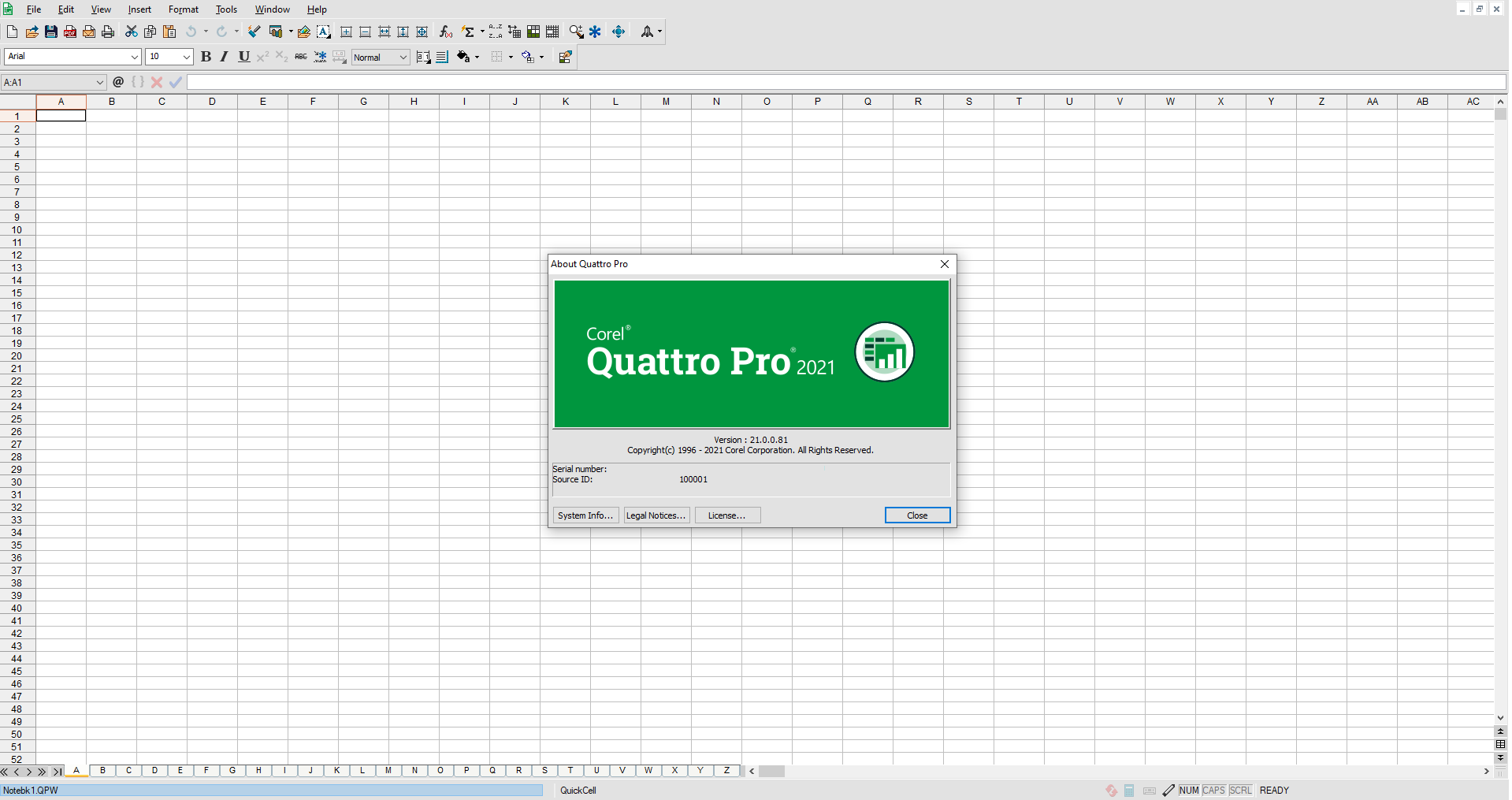Insert a text box with the A icon

pyautogui.click(x=324, y=32)
